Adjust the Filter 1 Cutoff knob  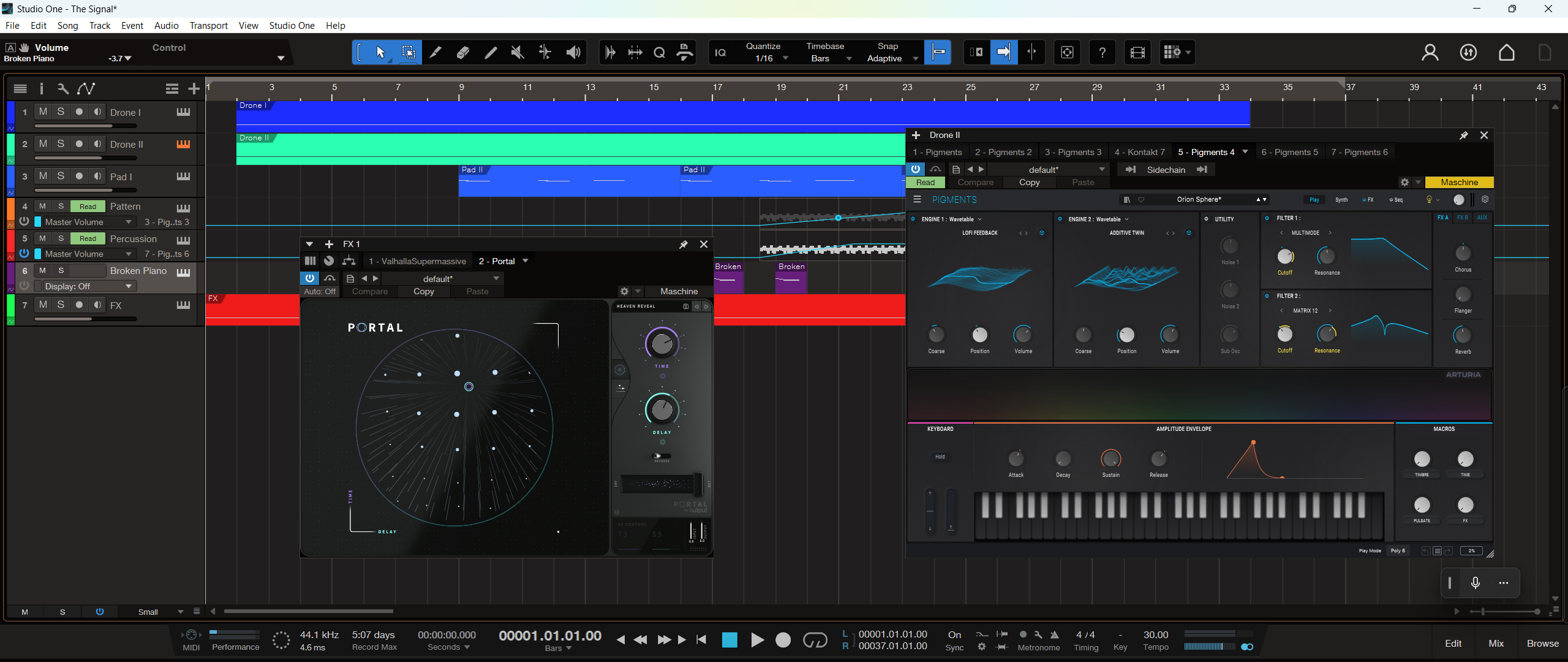pyautogui.click(x=1285, y=257)
